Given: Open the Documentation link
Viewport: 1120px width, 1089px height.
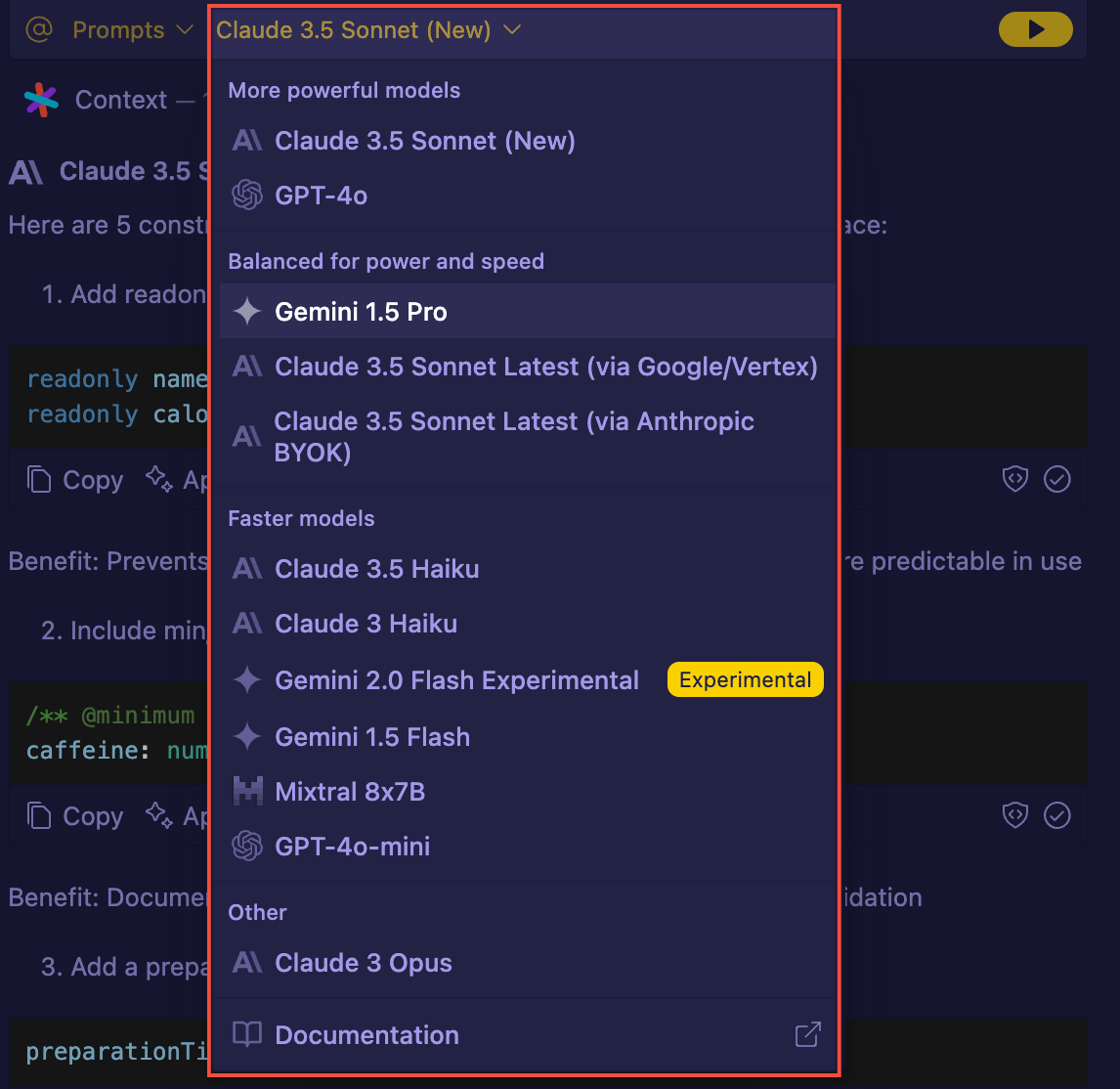Looking at the screenshot, I should 527,1034.
